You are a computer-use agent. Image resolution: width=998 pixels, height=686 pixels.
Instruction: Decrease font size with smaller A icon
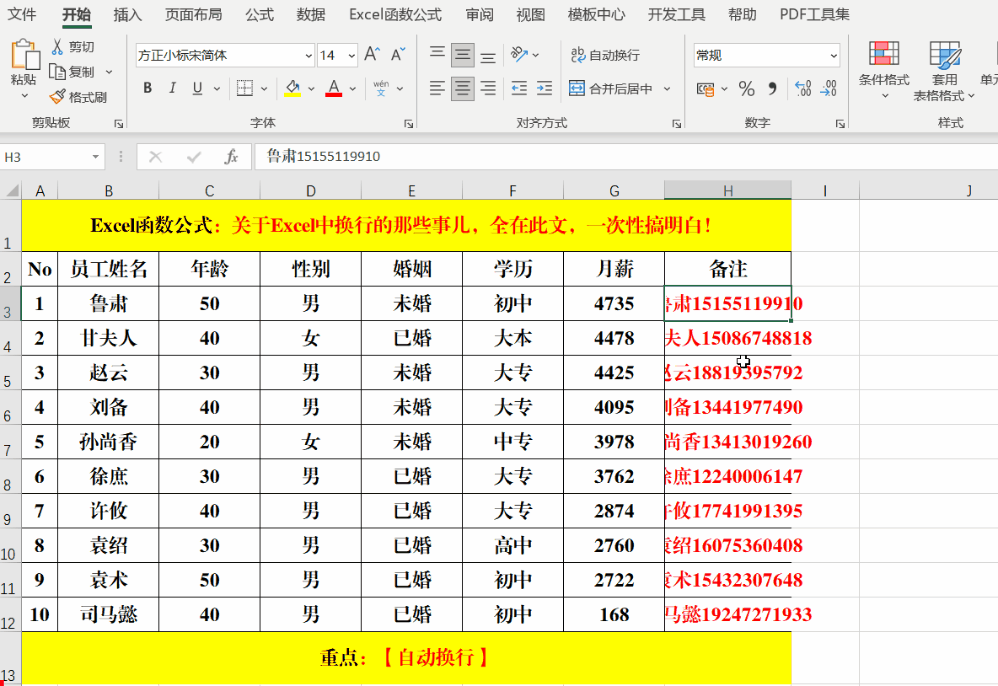click(398, 55)
